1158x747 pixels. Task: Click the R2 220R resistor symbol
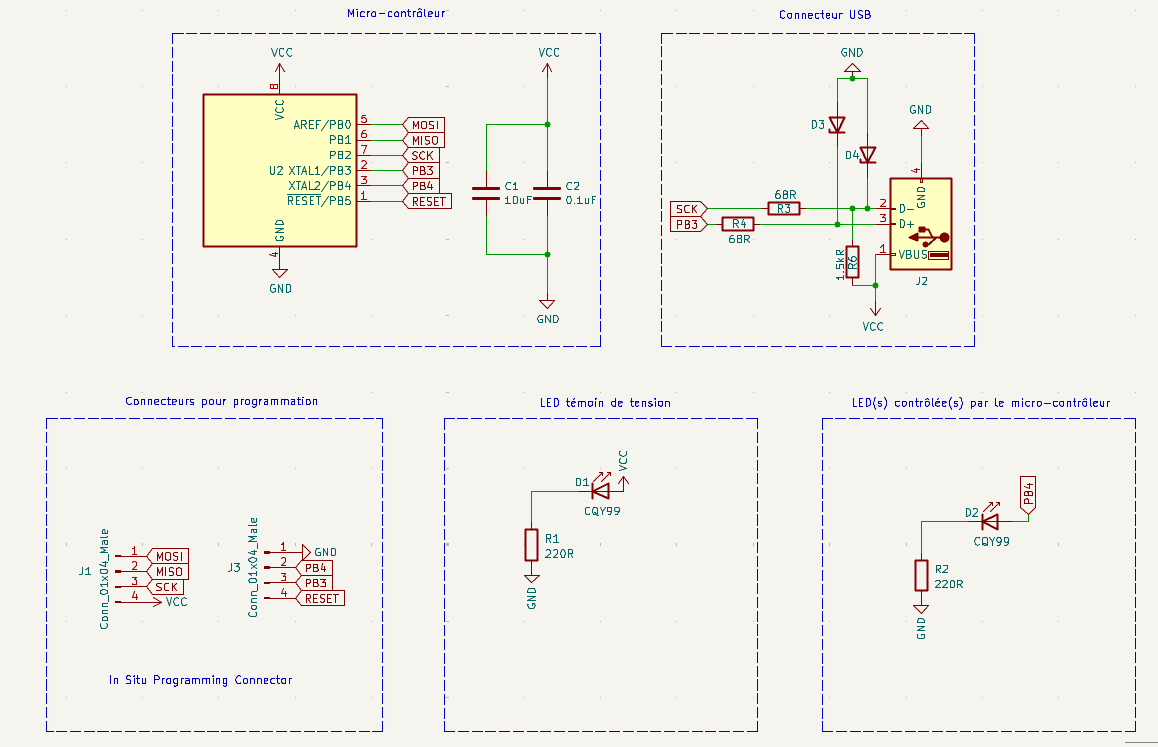coord(921,576)
